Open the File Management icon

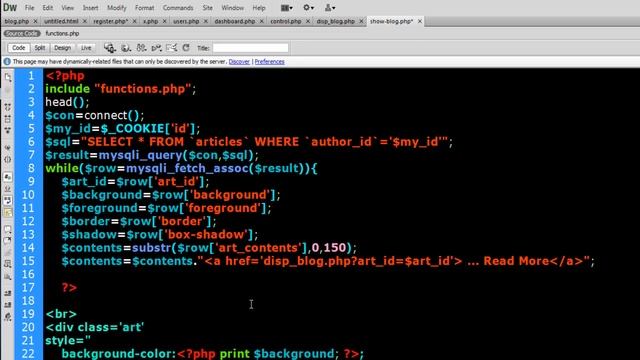coord(141,48)
